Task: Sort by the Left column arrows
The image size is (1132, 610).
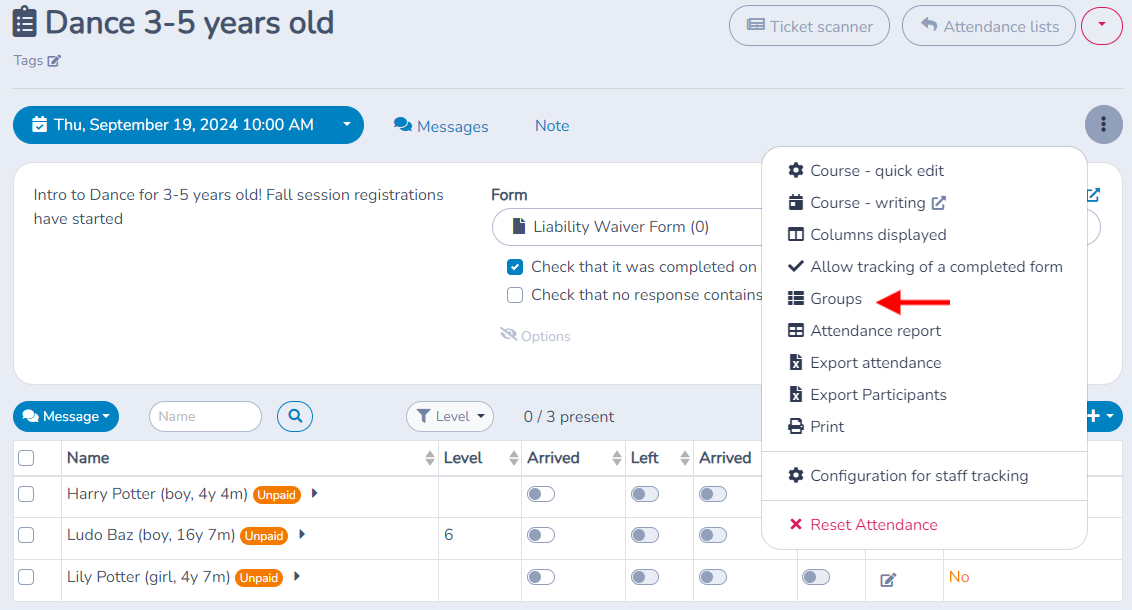Action: point(684,458)
